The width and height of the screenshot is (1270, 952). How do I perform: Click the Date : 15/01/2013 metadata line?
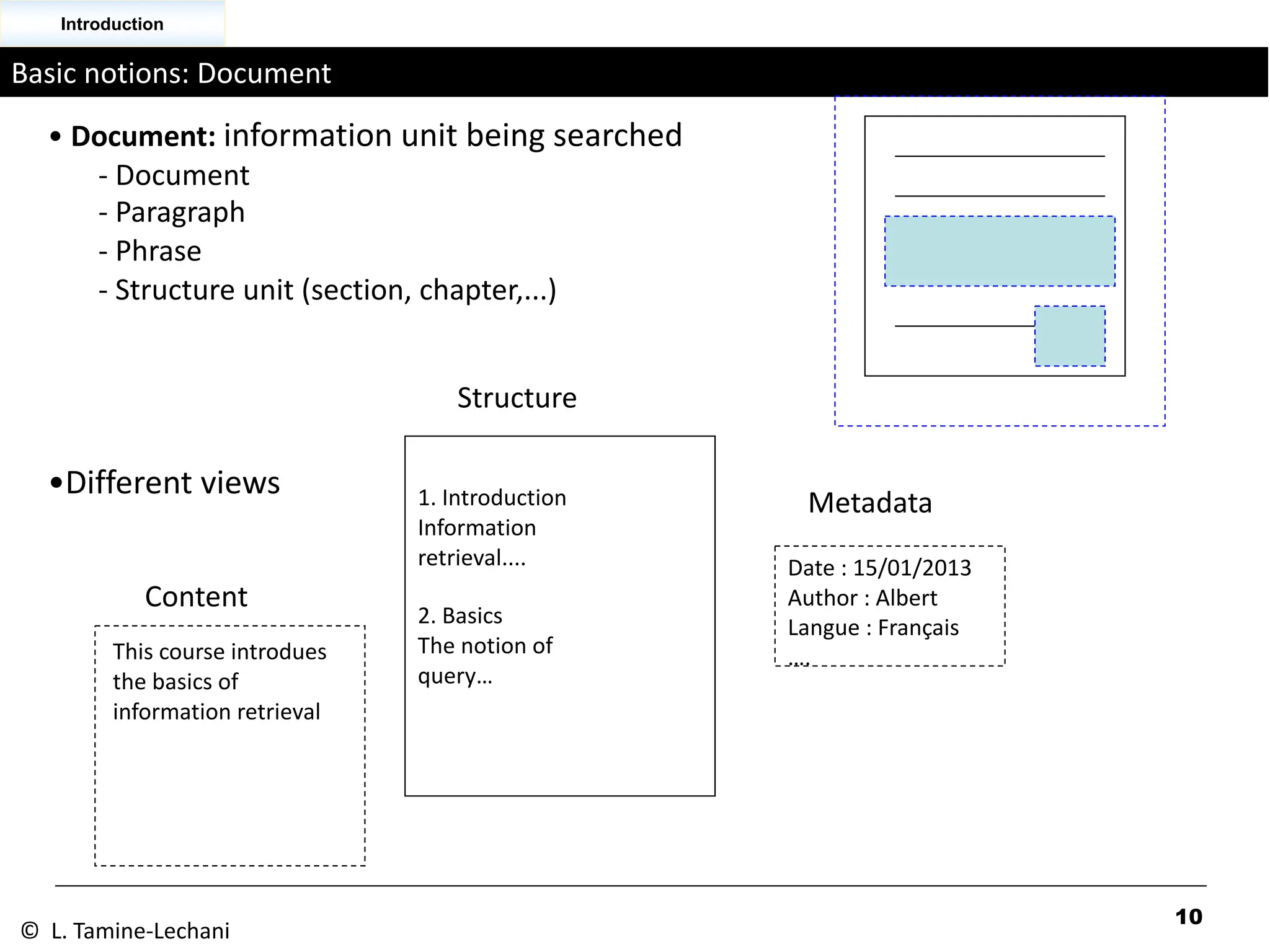(879, 568)
